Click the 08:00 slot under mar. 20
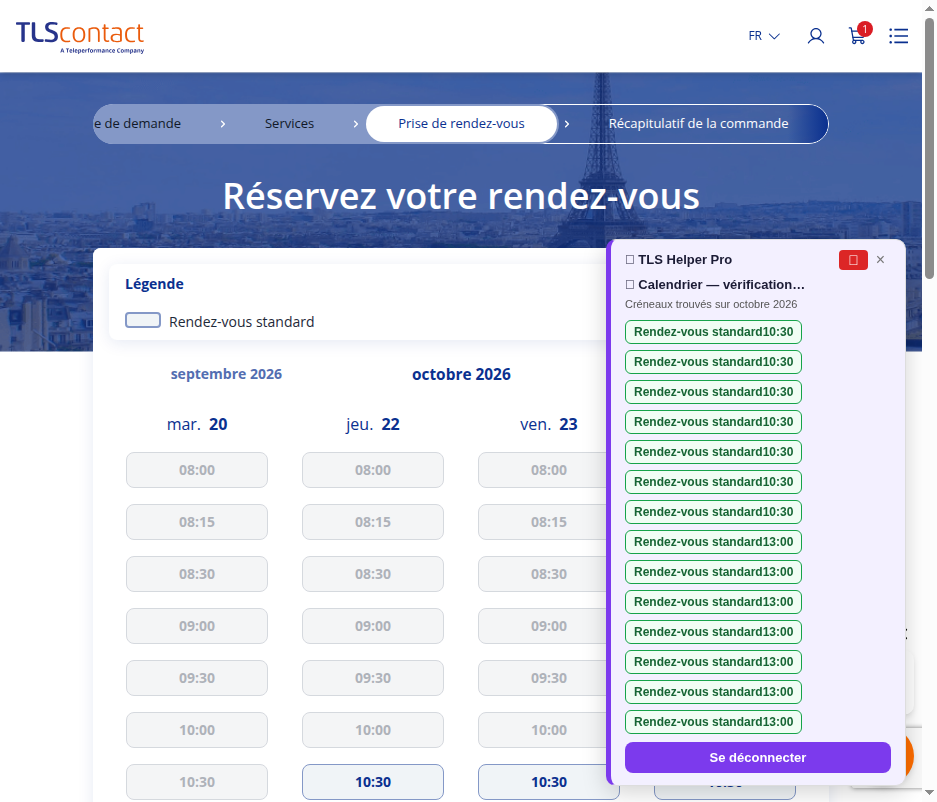The width and height of the screenshot is (937, 802). (x=197, y=470)
